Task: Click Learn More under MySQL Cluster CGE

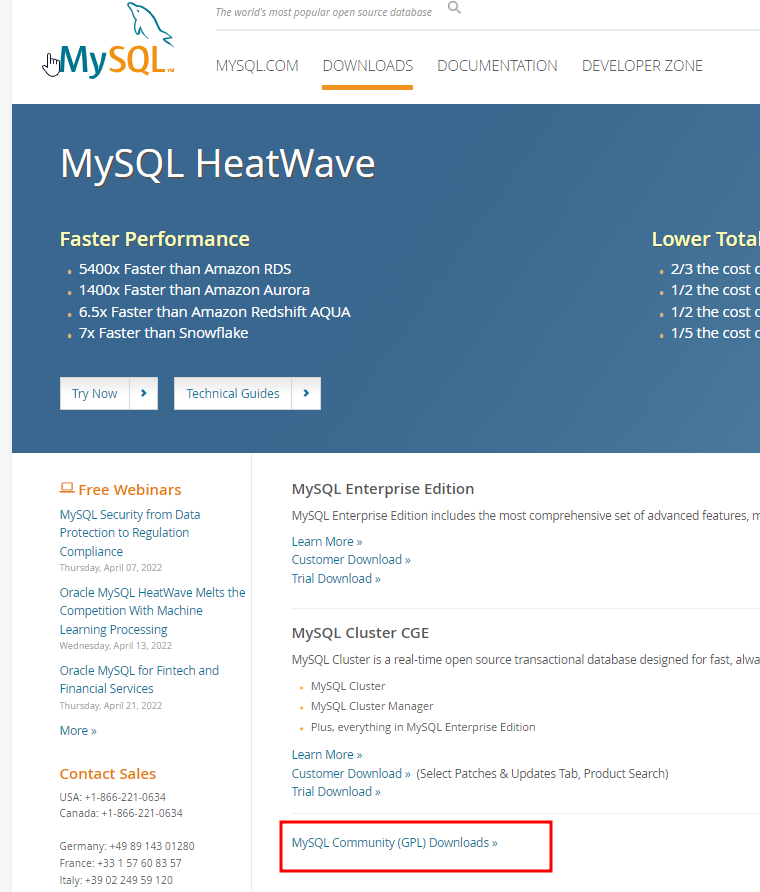Action: [327, 754]
